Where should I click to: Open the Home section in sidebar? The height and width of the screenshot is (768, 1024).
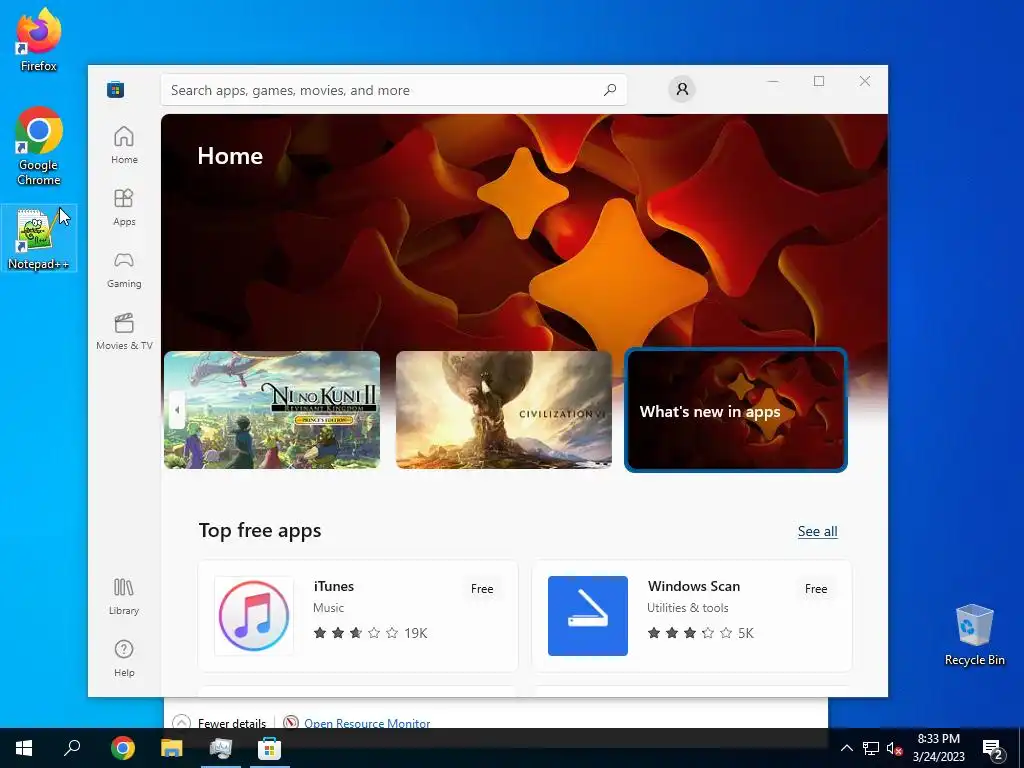124,145
